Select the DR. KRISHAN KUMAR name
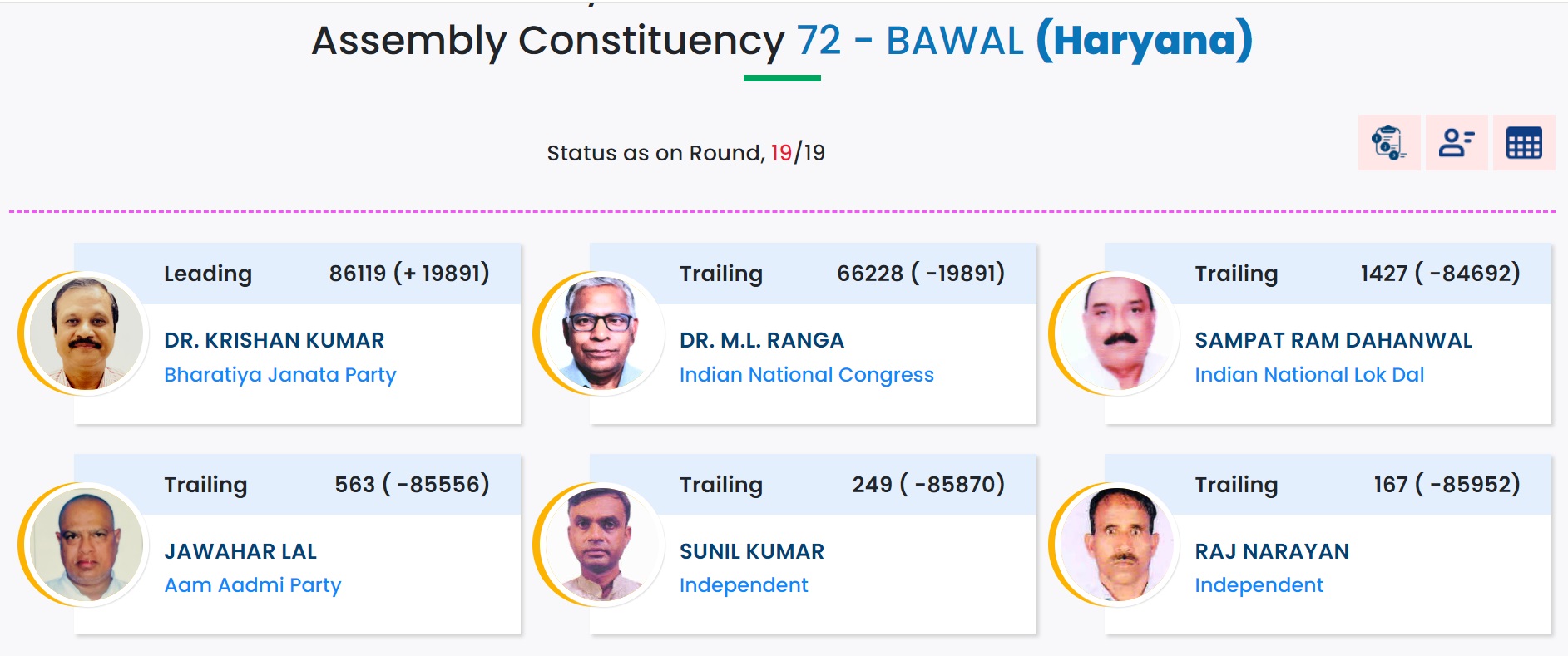 coord(274,340)
